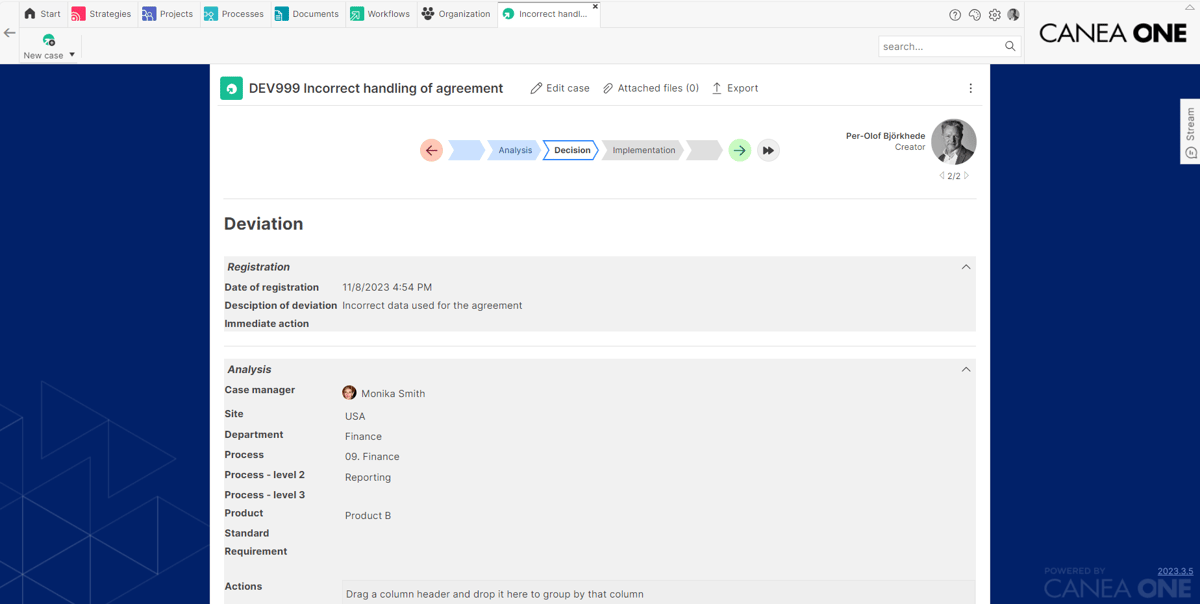This screenshot has width=1200, height=604.
Task: Open the user profile avatar in top bar
Action: click(1013, 15)
